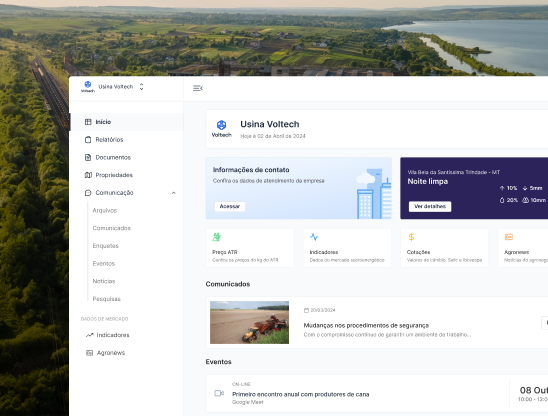Collapse the Comunicação submenu chevron
Image resolution: width=548 pixels, height=416 pixels.
(174, 193)
